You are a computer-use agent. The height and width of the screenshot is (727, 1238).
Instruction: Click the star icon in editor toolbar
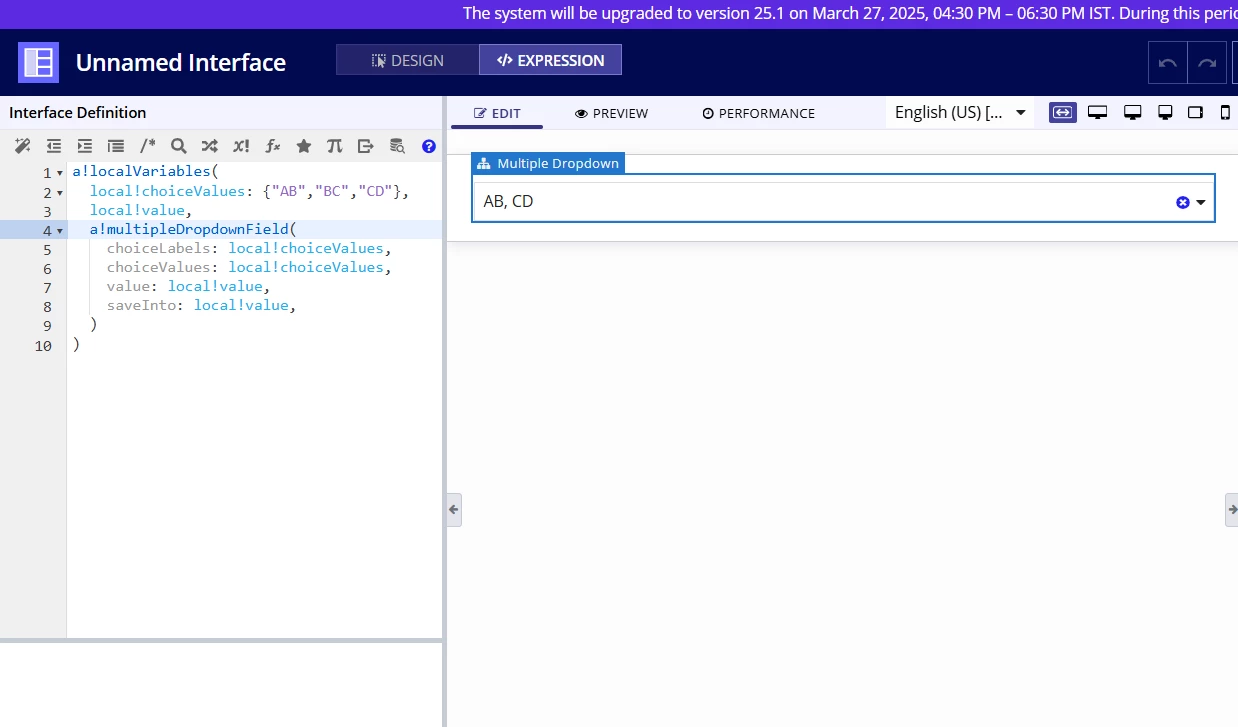click(x=304, y=146)
